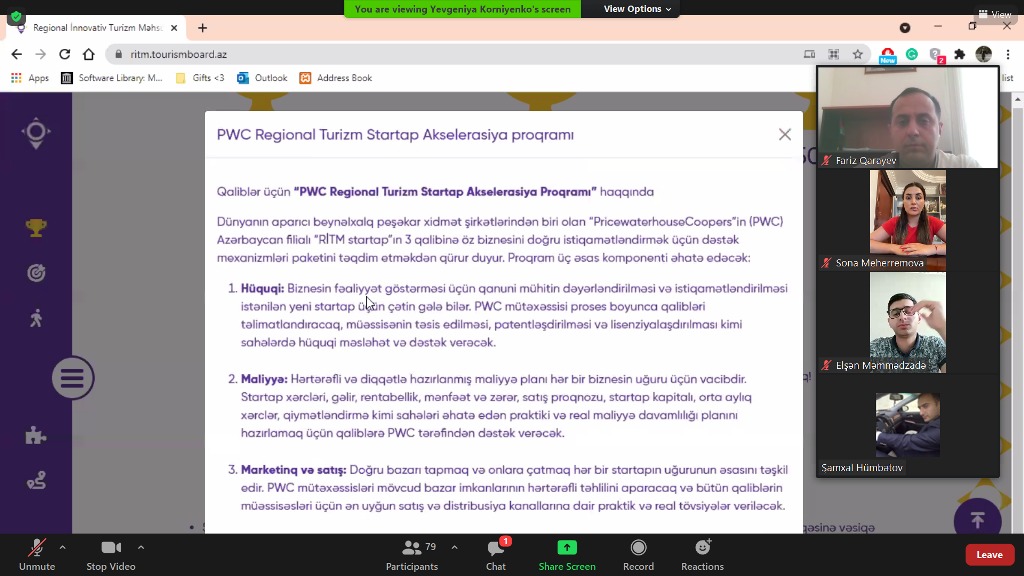Viewport: 1024px width, 576px height.
Task: Open the Extensions puzzle icon
Action: (x=959, y=54)
